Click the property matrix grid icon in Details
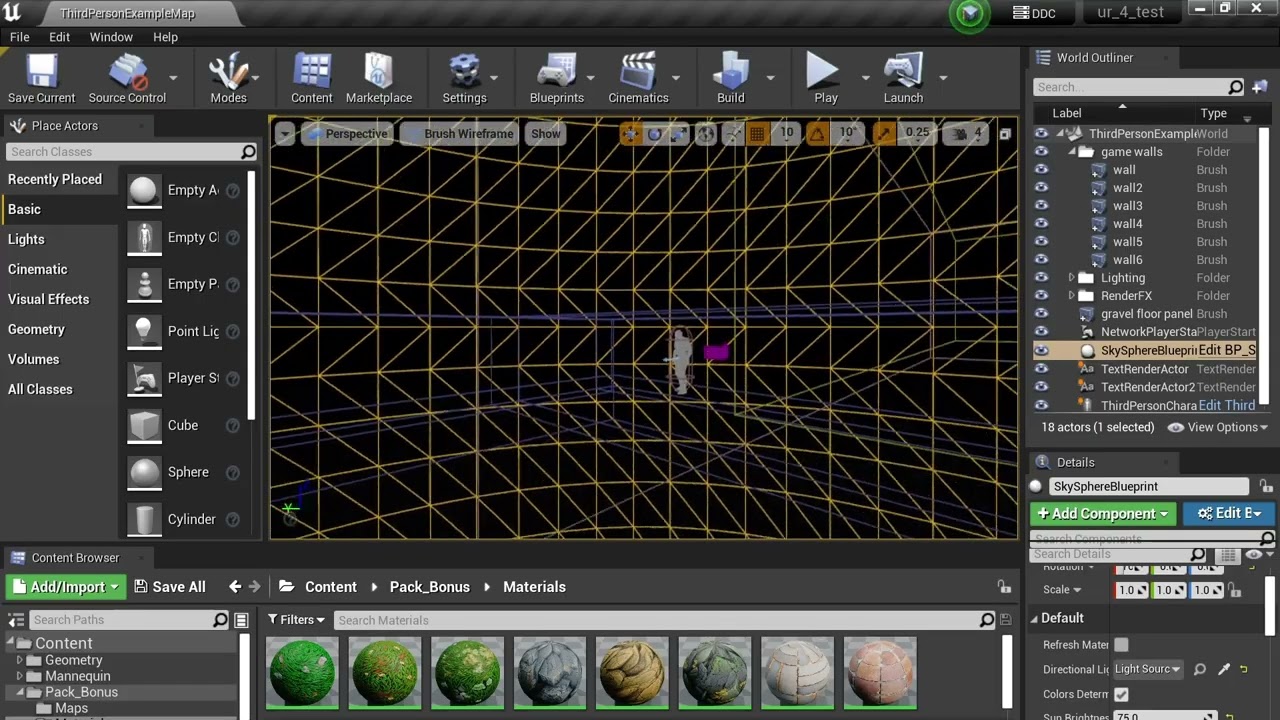The height and width of the screenshot is (720, 1280). [1228, 554]
